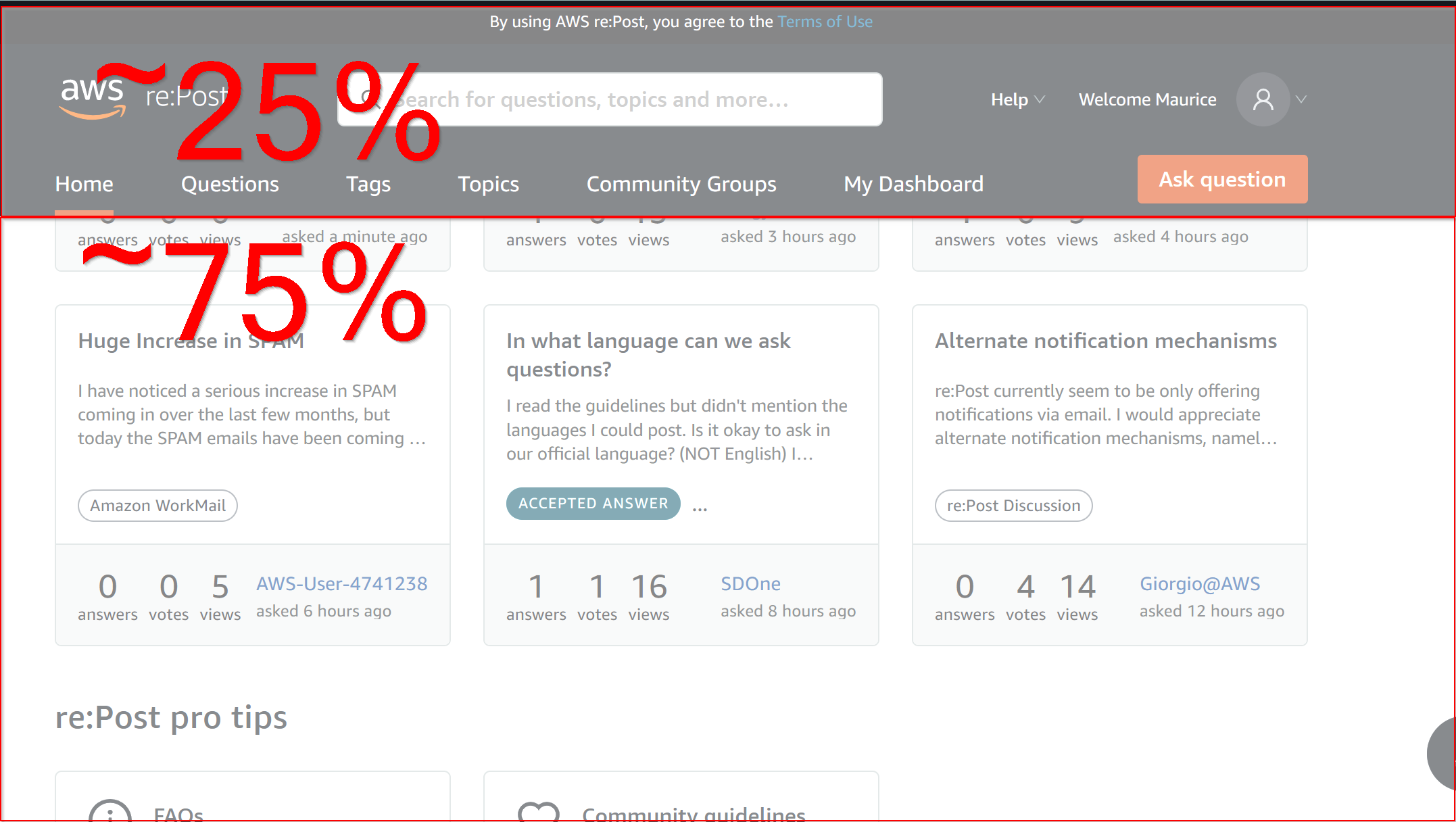Select the re:Post Discussion tag
Viewport: 1456px width, 822px height.
[1013, 506]
